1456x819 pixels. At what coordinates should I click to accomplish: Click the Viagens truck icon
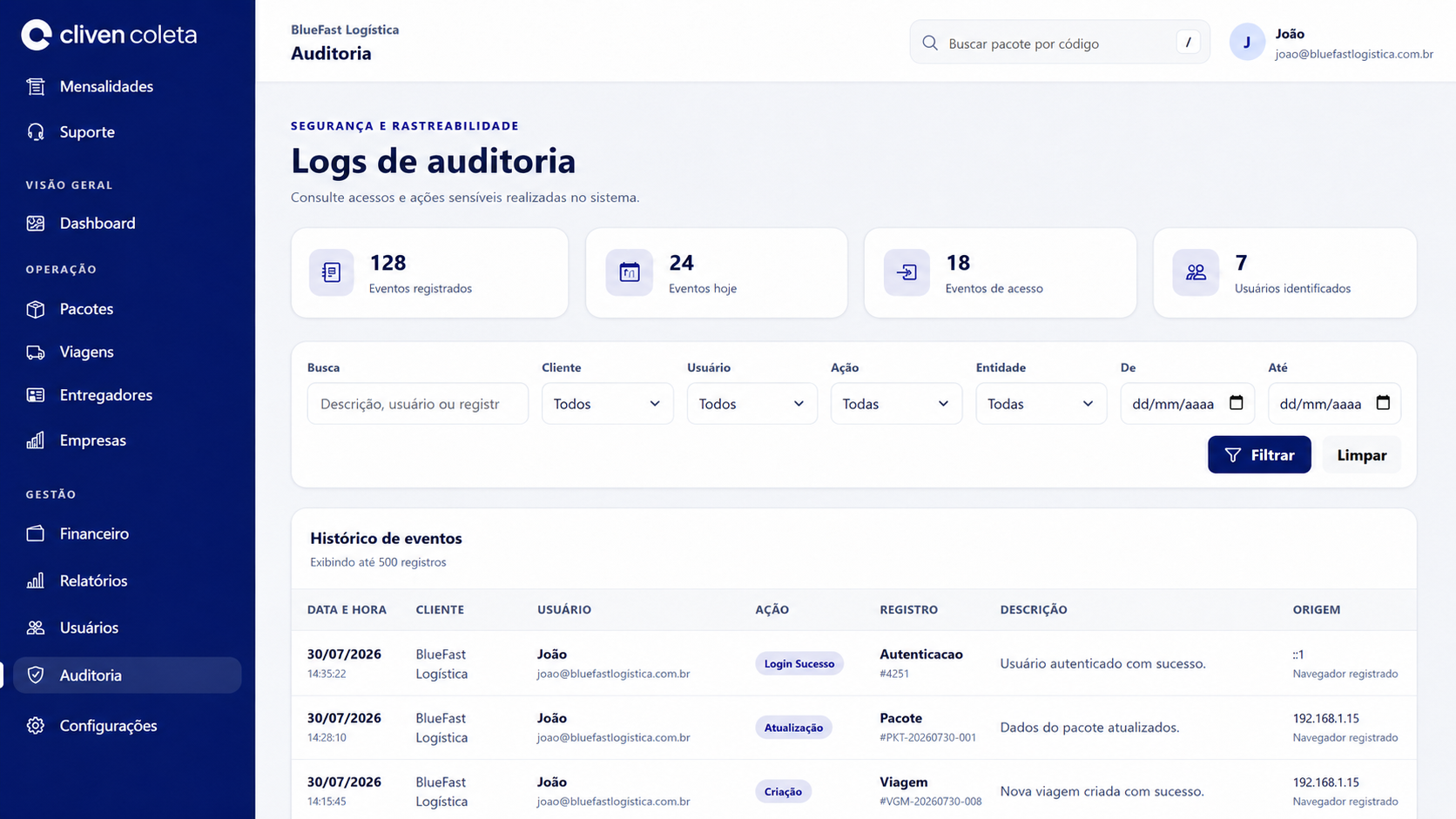pyautogui.click(x=36, y=352)
